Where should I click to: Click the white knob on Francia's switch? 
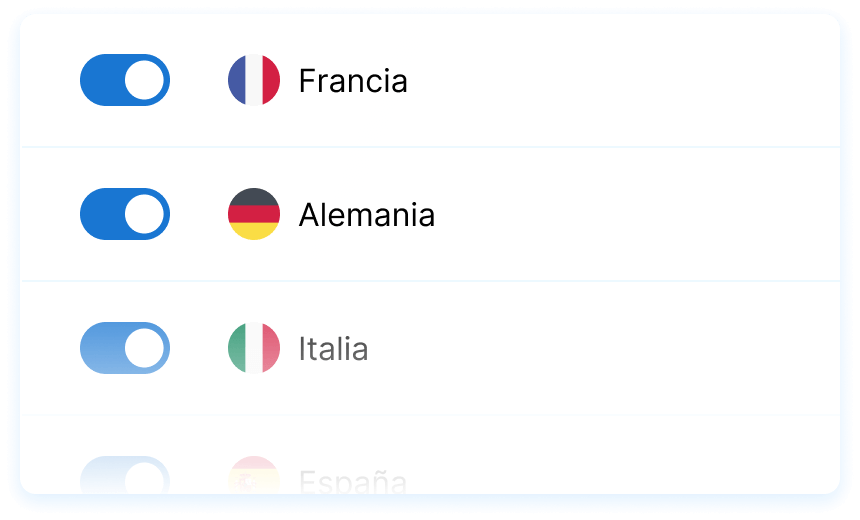pos(145,80)
